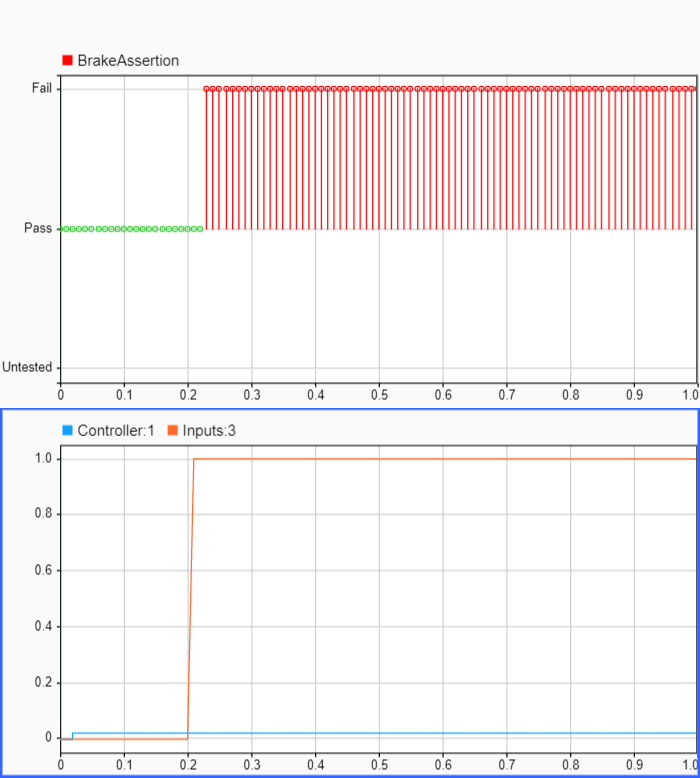
Task: Click the Fail axis label
Action: (42, 88)
